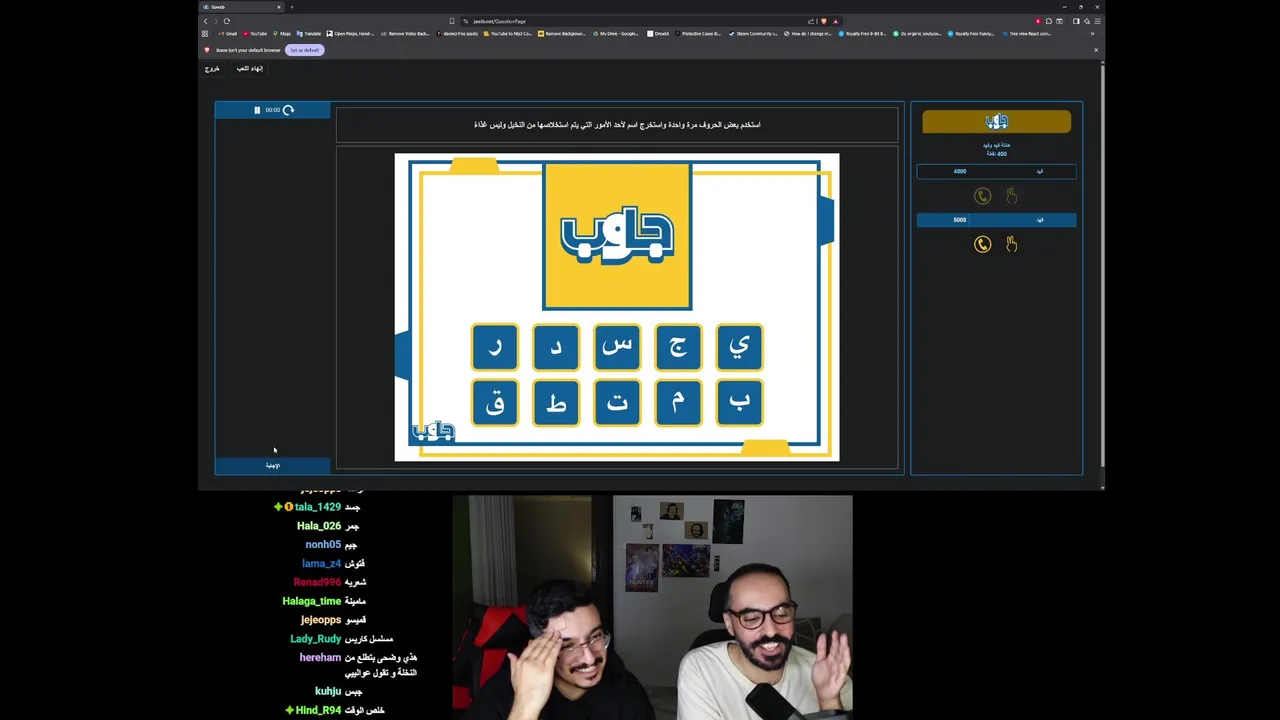Select the Gawab browser tab
The image size is (1280, 720).
[x=240, y=7]
